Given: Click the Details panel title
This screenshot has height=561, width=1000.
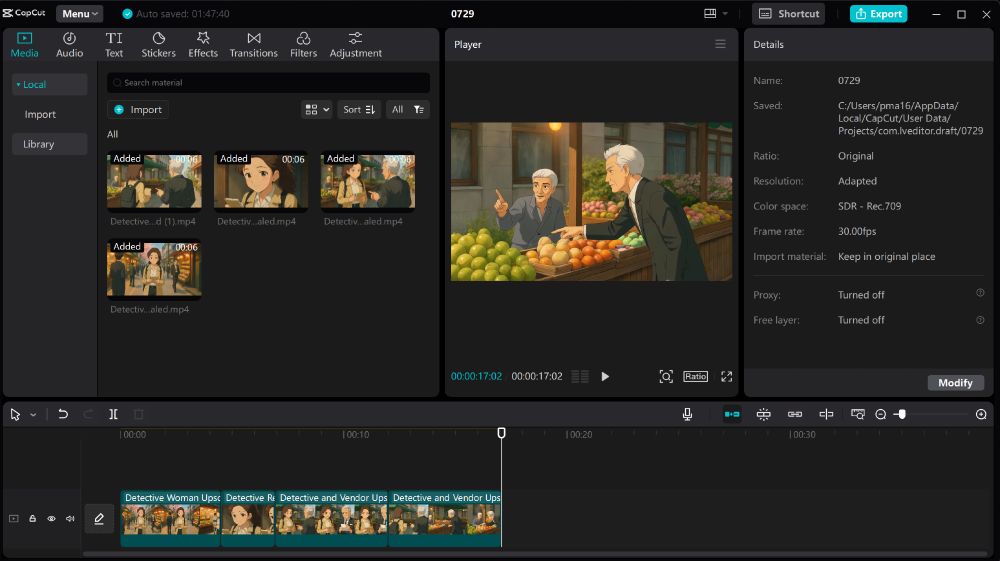Looking at the screenshot, I should pos(768,45).
